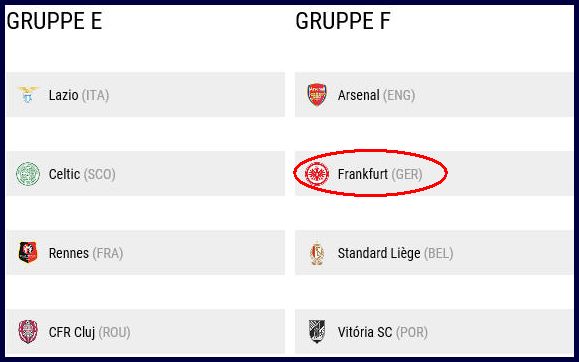Open the Lazio team name link

(64, 95)
